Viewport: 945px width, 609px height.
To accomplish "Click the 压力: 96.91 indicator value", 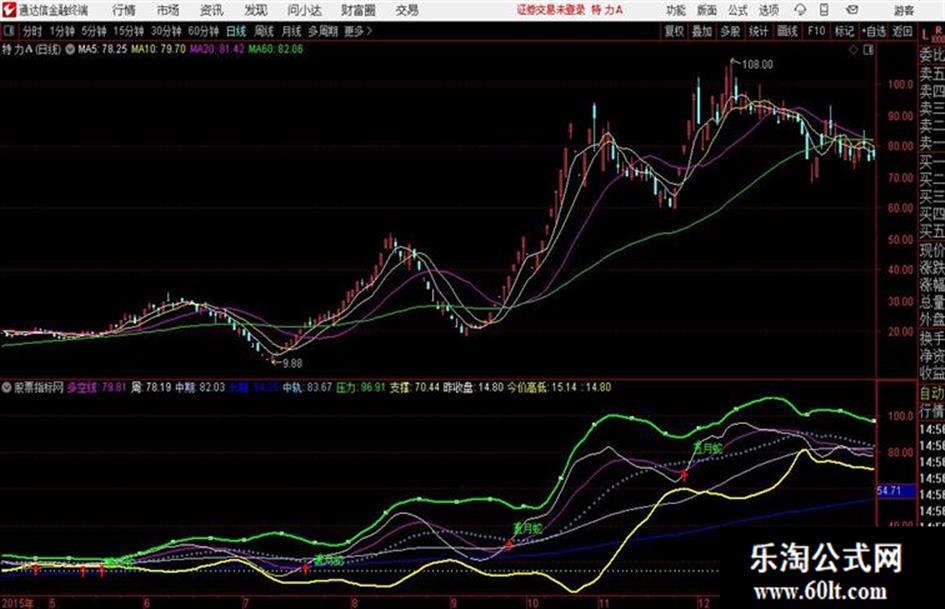I will point(360,387).
